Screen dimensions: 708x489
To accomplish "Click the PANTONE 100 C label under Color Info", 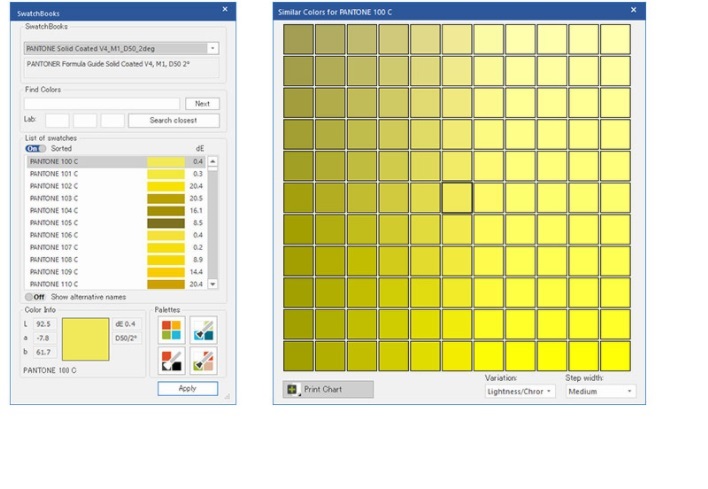I will pos(50,370).
